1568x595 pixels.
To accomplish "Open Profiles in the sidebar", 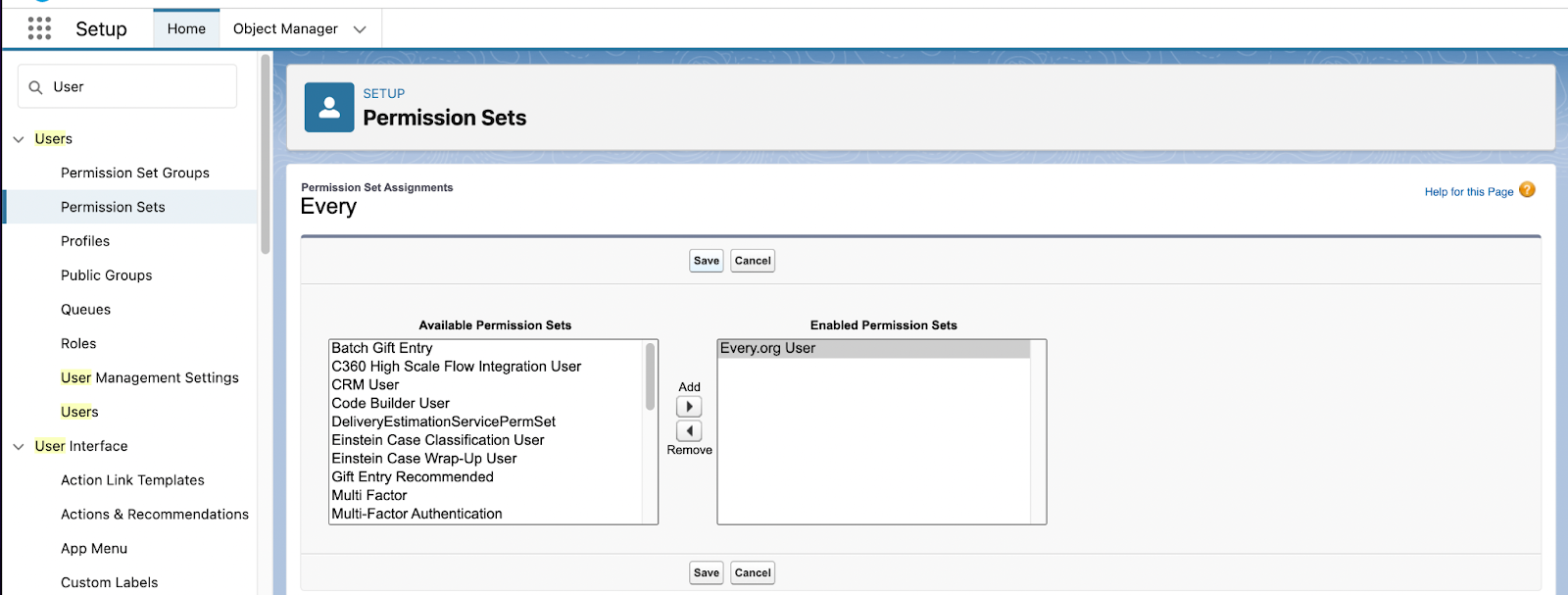I will coord(85,241).
